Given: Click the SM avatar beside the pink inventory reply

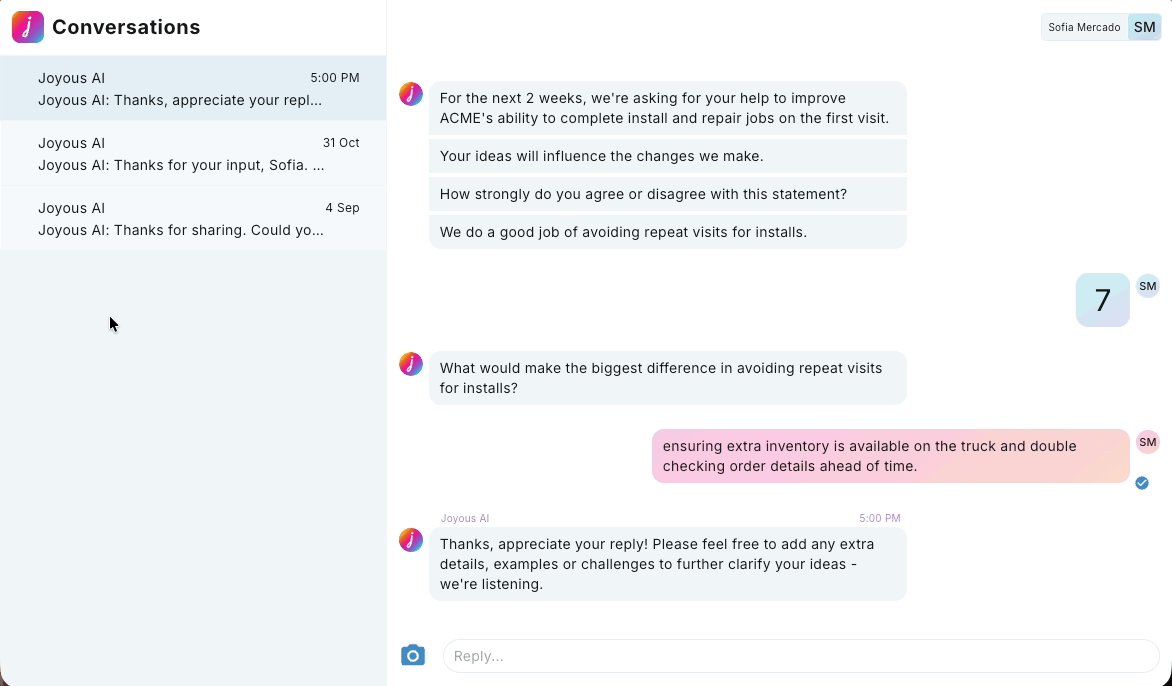Looking at the screenshot, I should click(x=1147, y=442).
